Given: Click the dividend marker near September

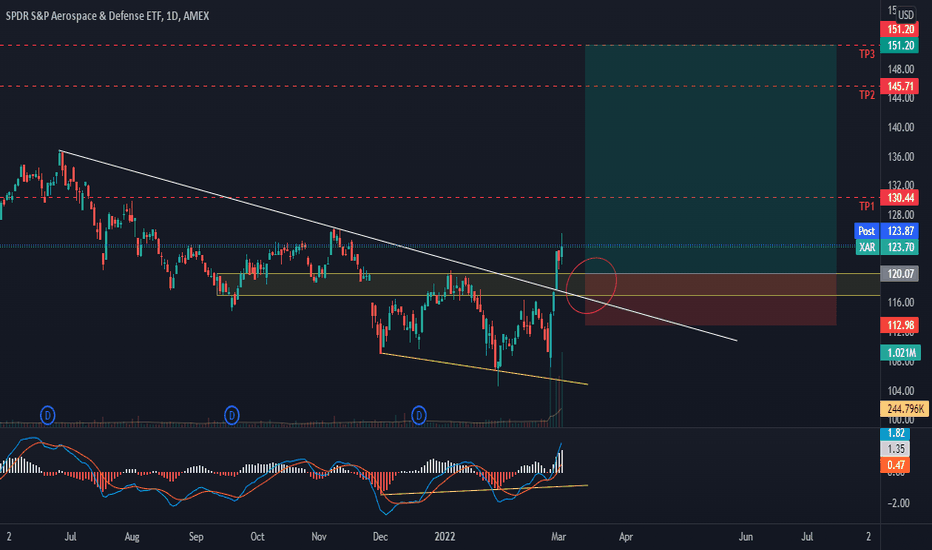Looking at the screenshot, I should [x=232, y=415].
